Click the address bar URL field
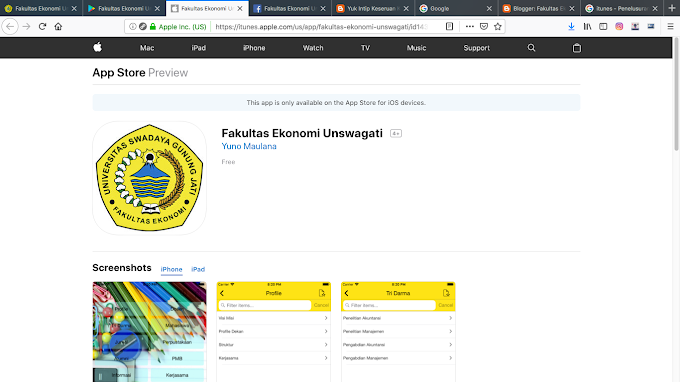This screenshot has width=680, height=382. point(321,26)
